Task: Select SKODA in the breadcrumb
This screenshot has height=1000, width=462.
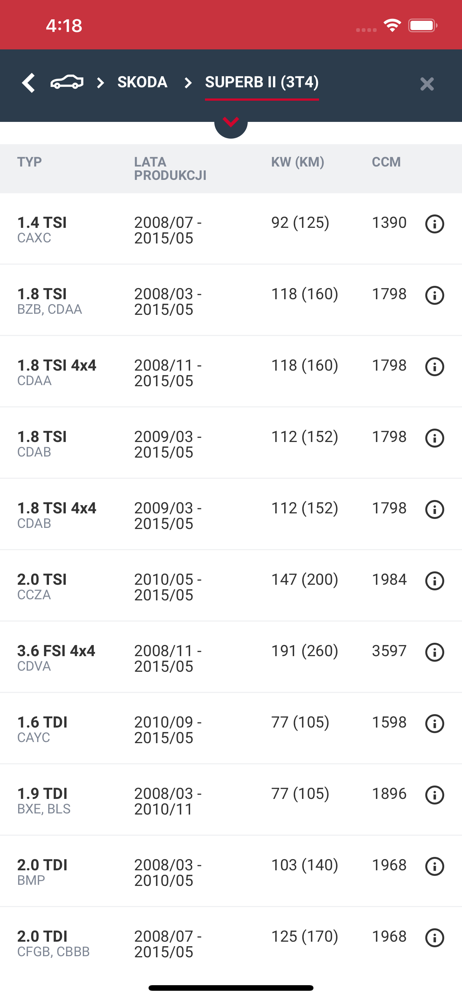Action: pyautogui.click(x=142, y=82)
